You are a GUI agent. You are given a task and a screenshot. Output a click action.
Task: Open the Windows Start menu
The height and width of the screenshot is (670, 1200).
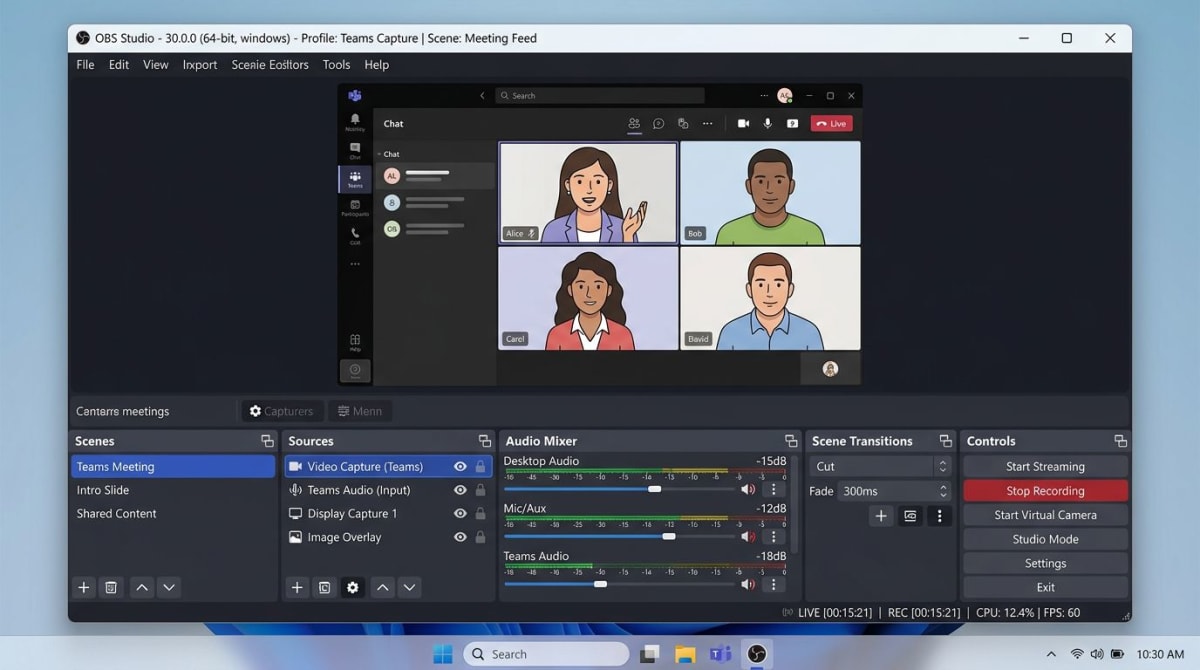click(442, 654)
